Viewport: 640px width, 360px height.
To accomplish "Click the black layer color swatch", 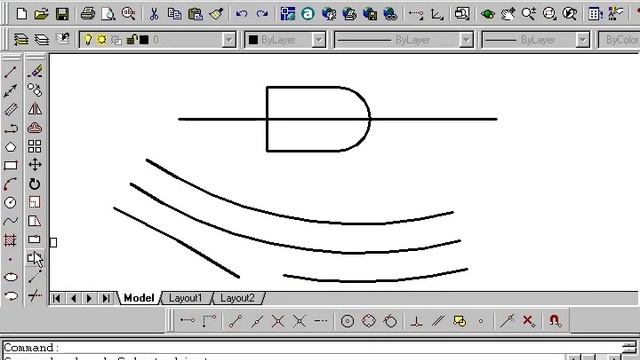I will (x=144, y=40).
